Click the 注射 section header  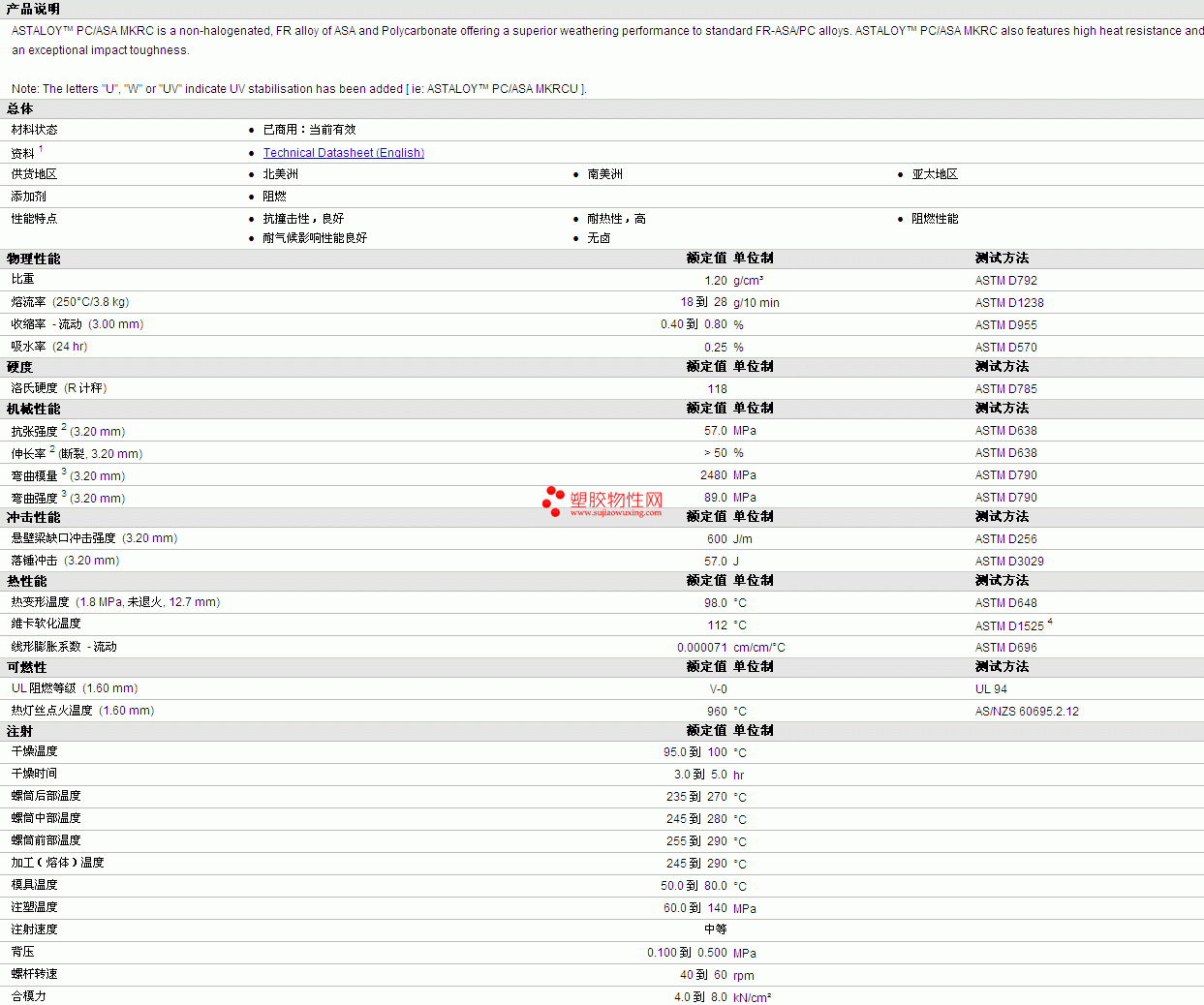tap(20, 731)
